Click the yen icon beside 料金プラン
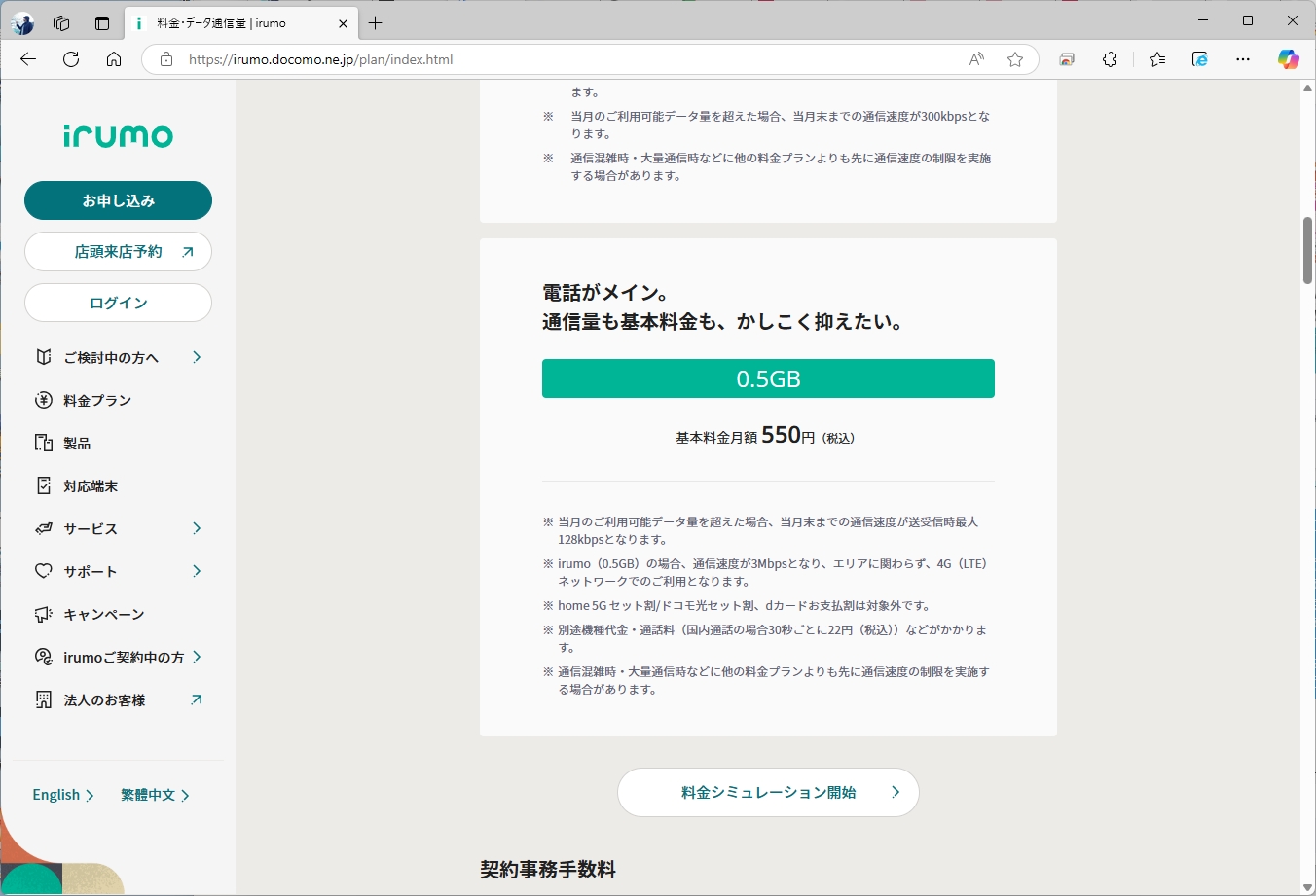Image resolution: width=1316 pixels, height=896 pixels. tap(44, 400)
